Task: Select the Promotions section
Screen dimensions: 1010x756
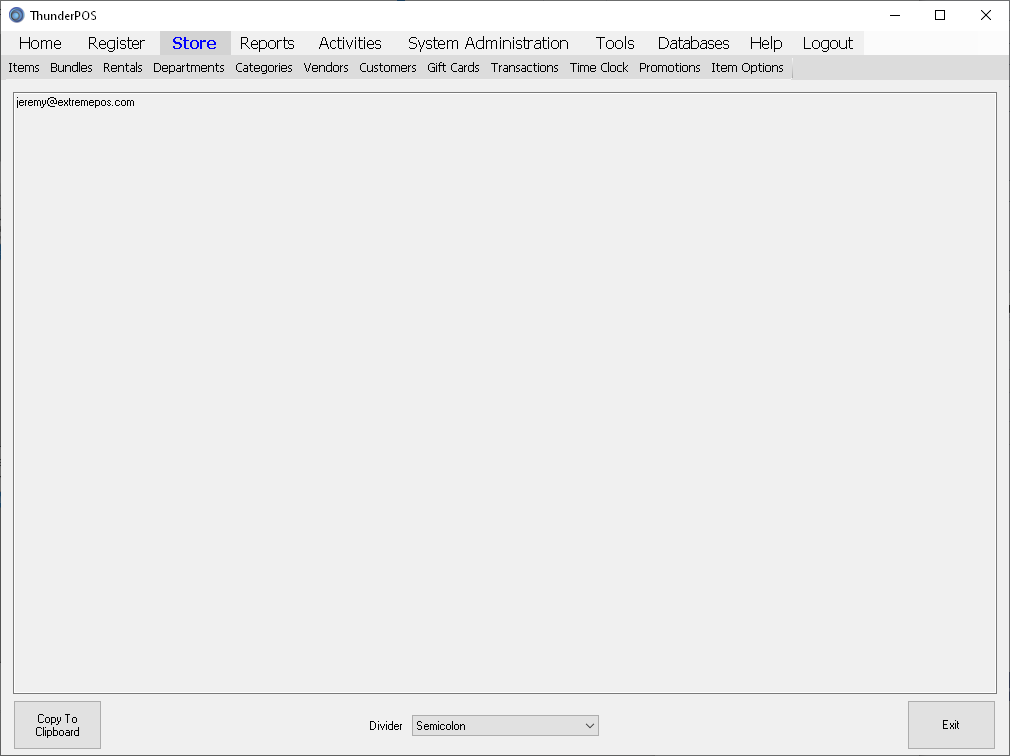Action: 669,68
